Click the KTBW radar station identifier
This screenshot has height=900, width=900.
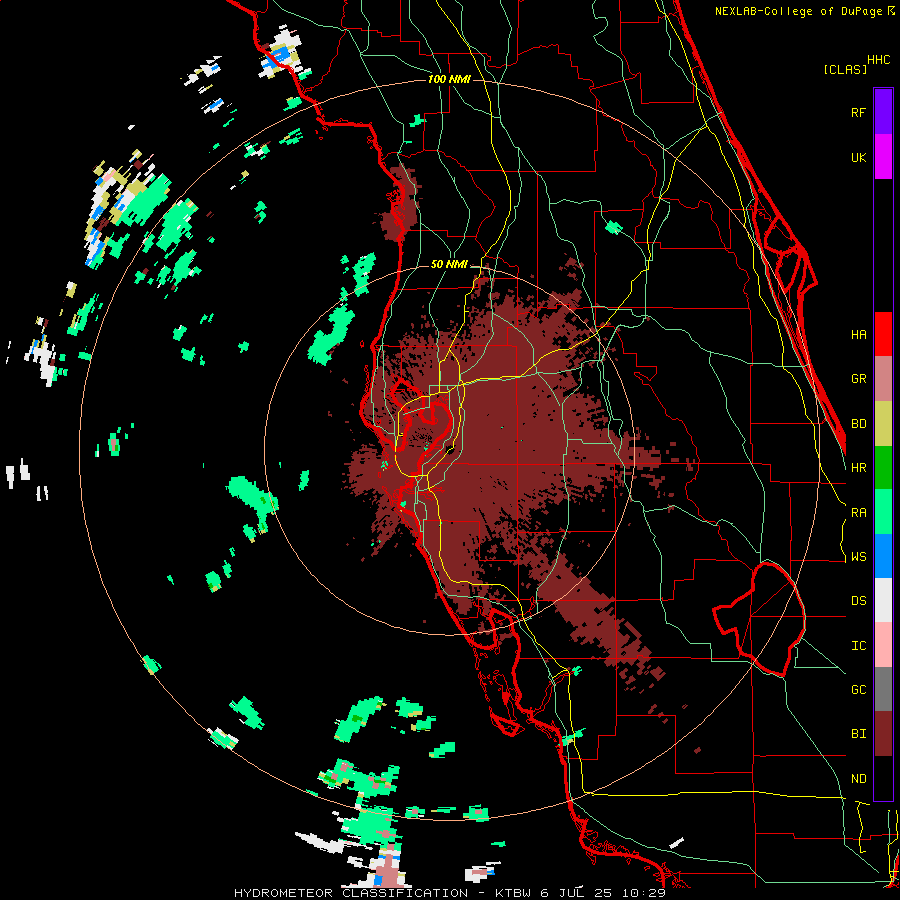click(514, 893)
